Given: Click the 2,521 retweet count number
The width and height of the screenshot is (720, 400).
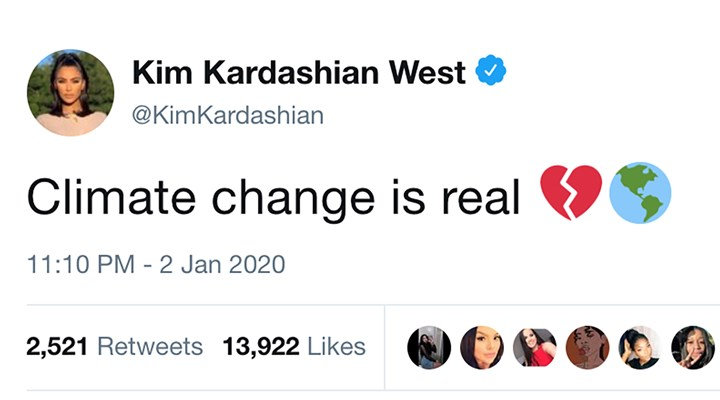Looking at the screenshot, I should coord(58,347).
